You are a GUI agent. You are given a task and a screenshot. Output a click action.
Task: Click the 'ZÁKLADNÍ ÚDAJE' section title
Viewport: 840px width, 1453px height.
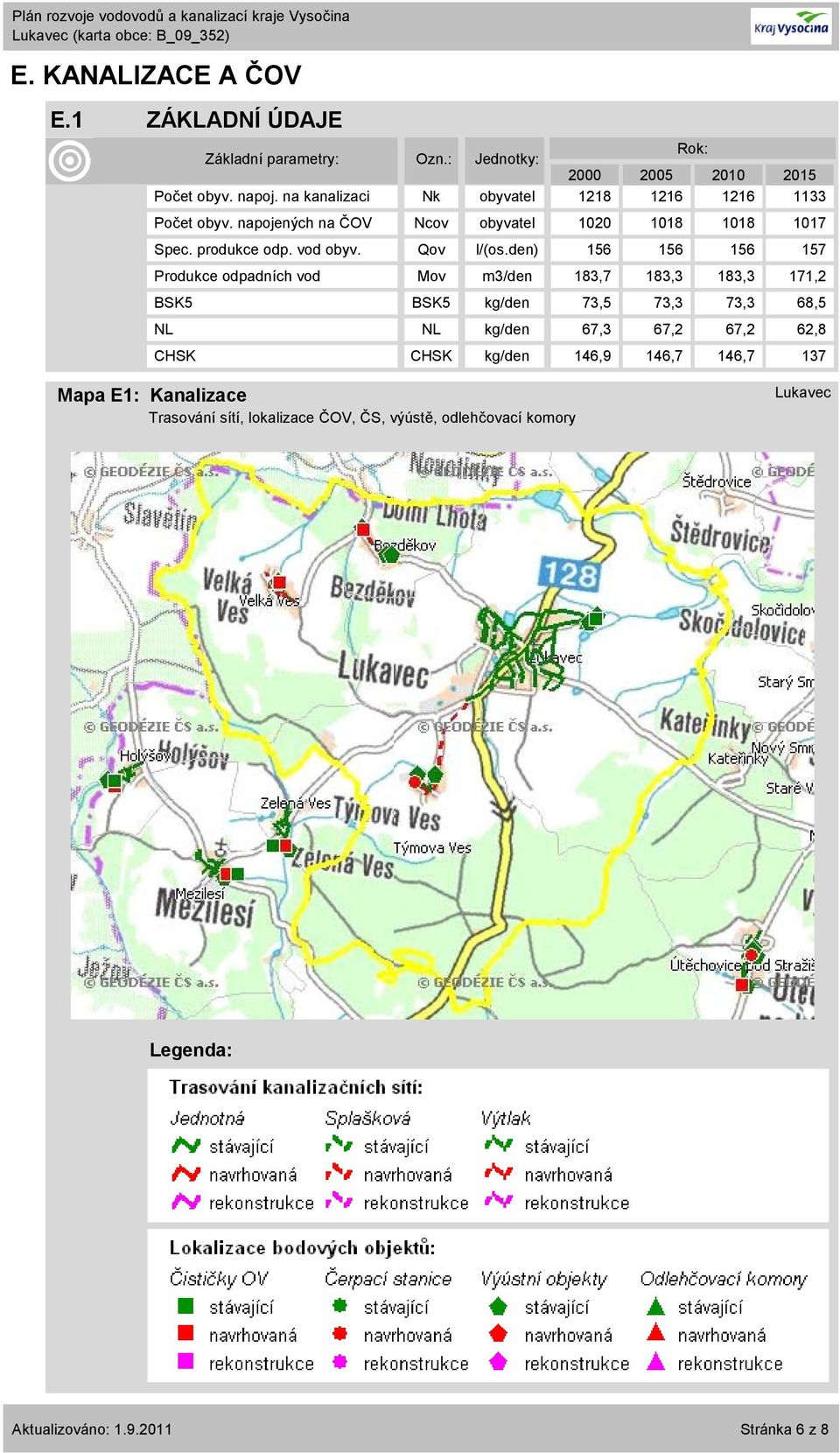coord(244,119)
